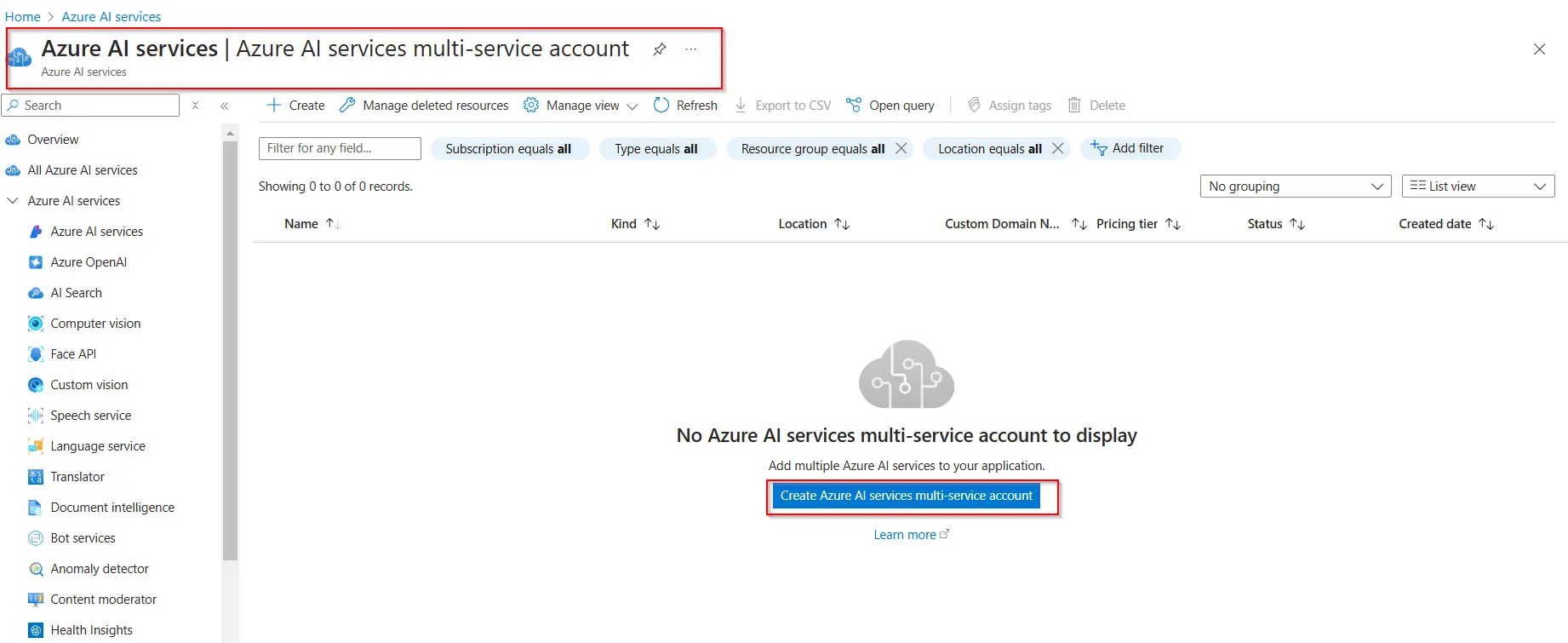Open Azure AI services breadcrumb
Screen dimensions: 1568x643
coord(111,17)
